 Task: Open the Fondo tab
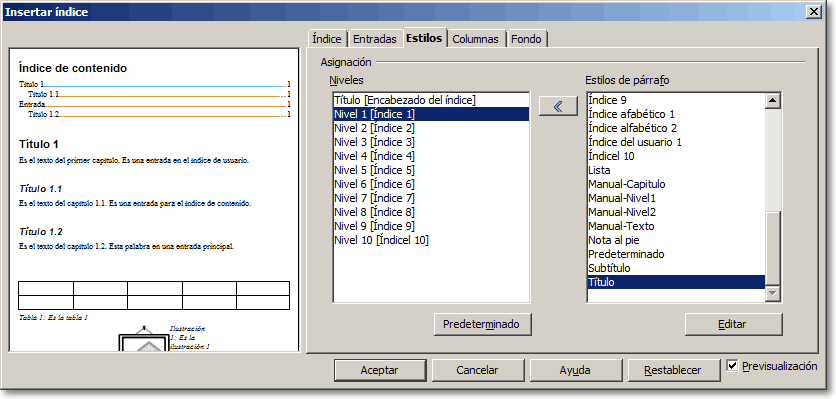click(526, 39)
